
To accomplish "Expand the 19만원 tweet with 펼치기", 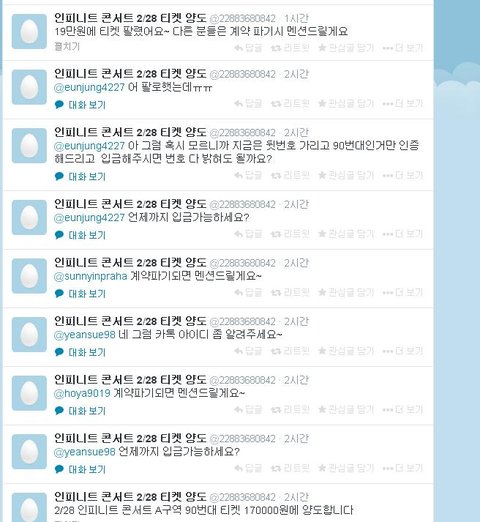I will [x=67, y=46].
